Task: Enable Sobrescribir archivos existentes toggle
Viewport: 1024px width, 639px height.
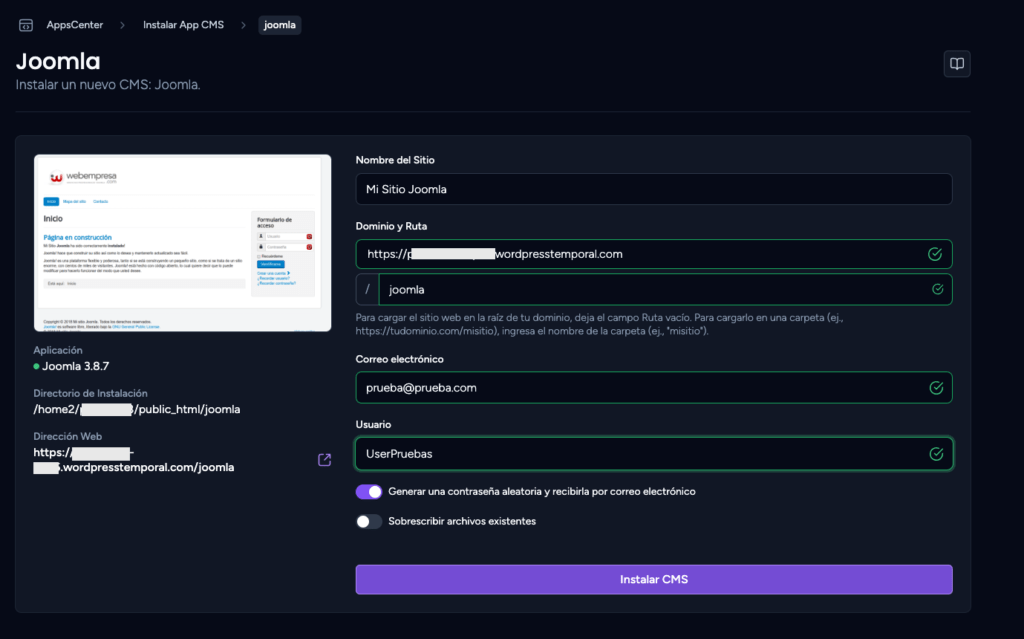Action: 369,521
